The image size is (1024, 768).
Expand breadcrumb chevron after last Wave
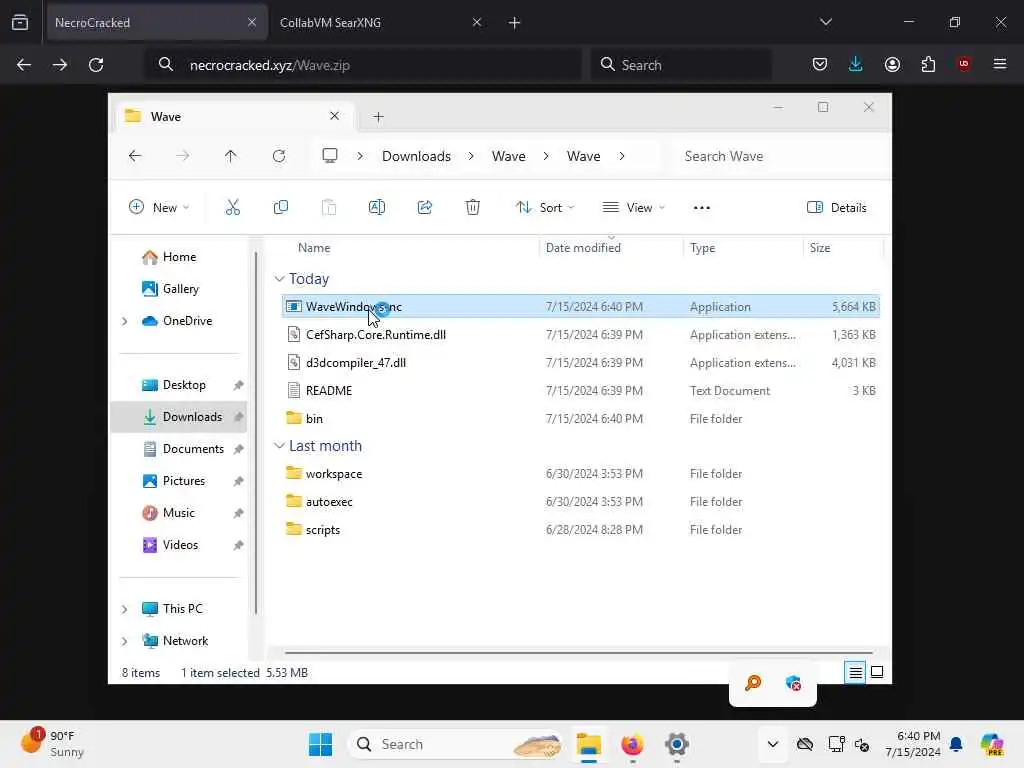(x=622, y=156)
